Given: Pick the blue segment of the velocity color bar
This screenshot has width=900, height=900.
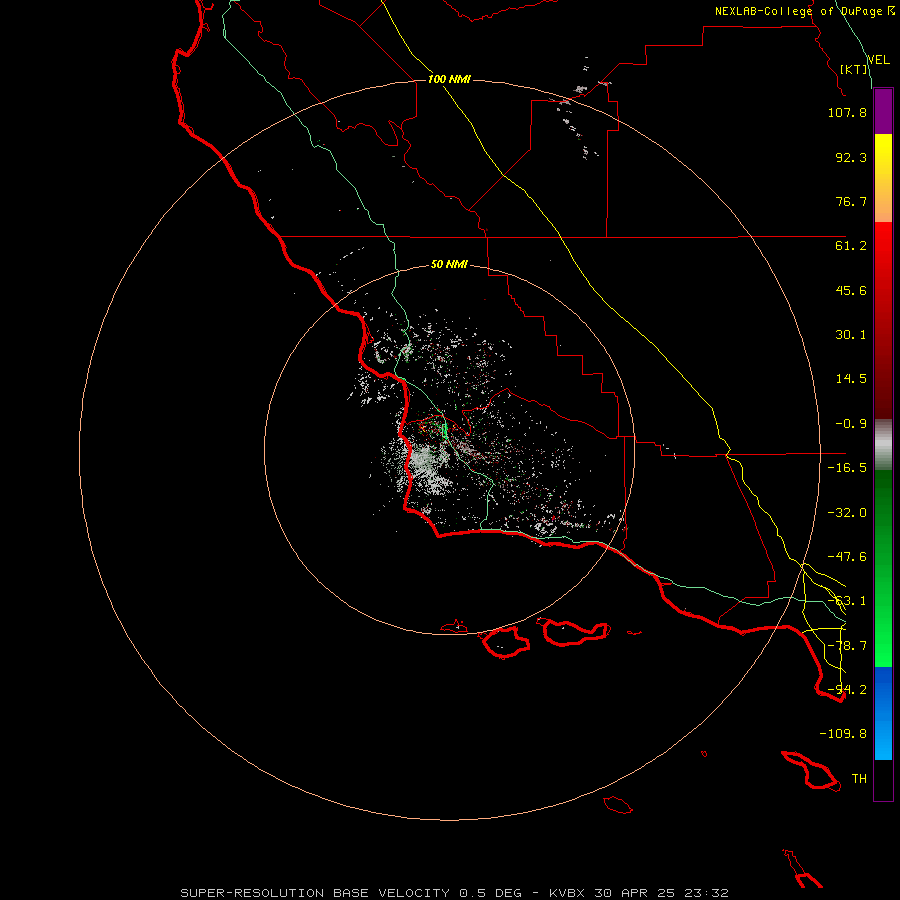Looking at the screenshot, I should tap(883, 713).
